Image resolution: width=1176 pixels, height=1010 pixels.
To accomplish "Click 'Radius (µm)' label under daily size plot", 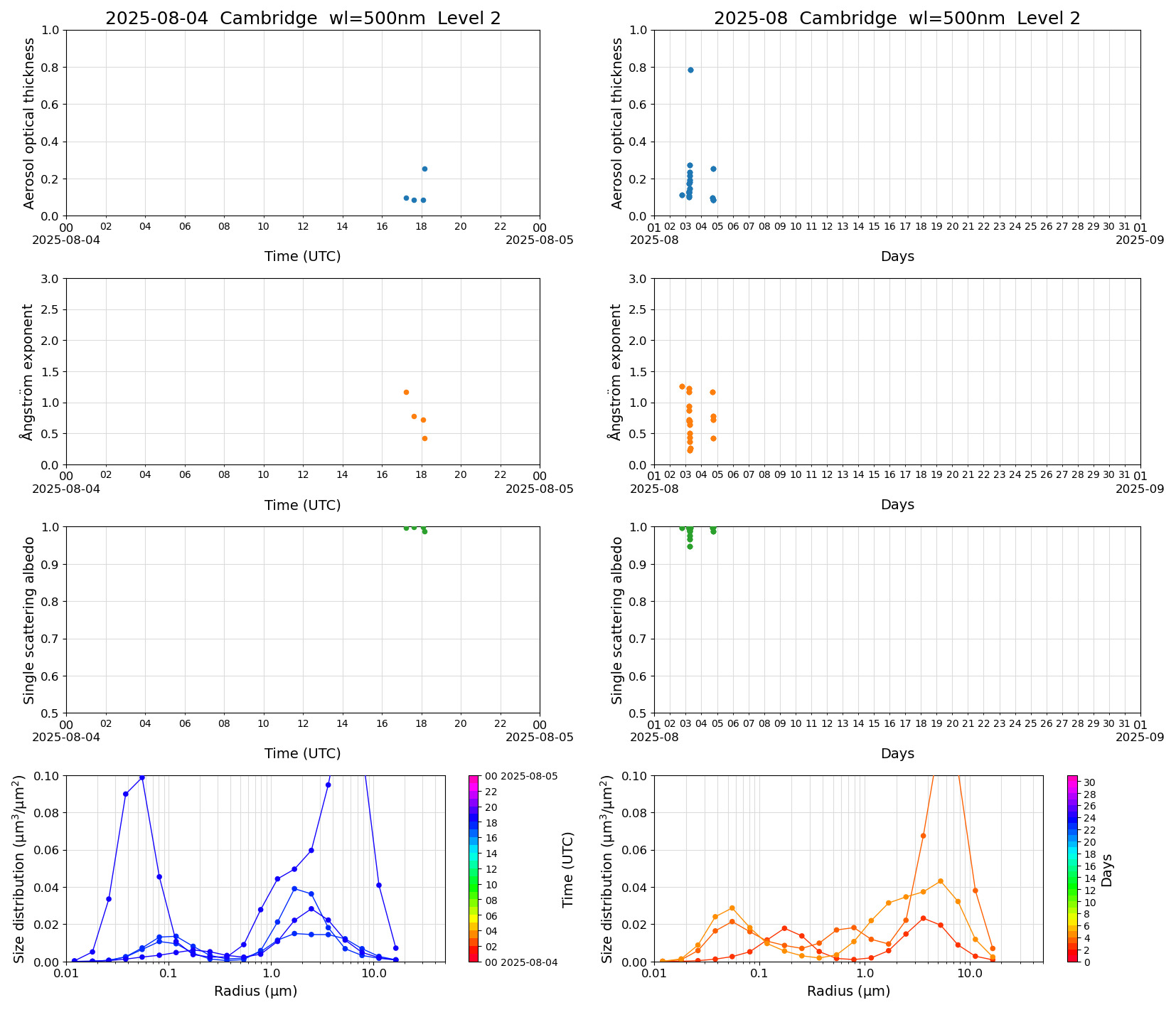I will pyautogui.click(x=256, y=991).
